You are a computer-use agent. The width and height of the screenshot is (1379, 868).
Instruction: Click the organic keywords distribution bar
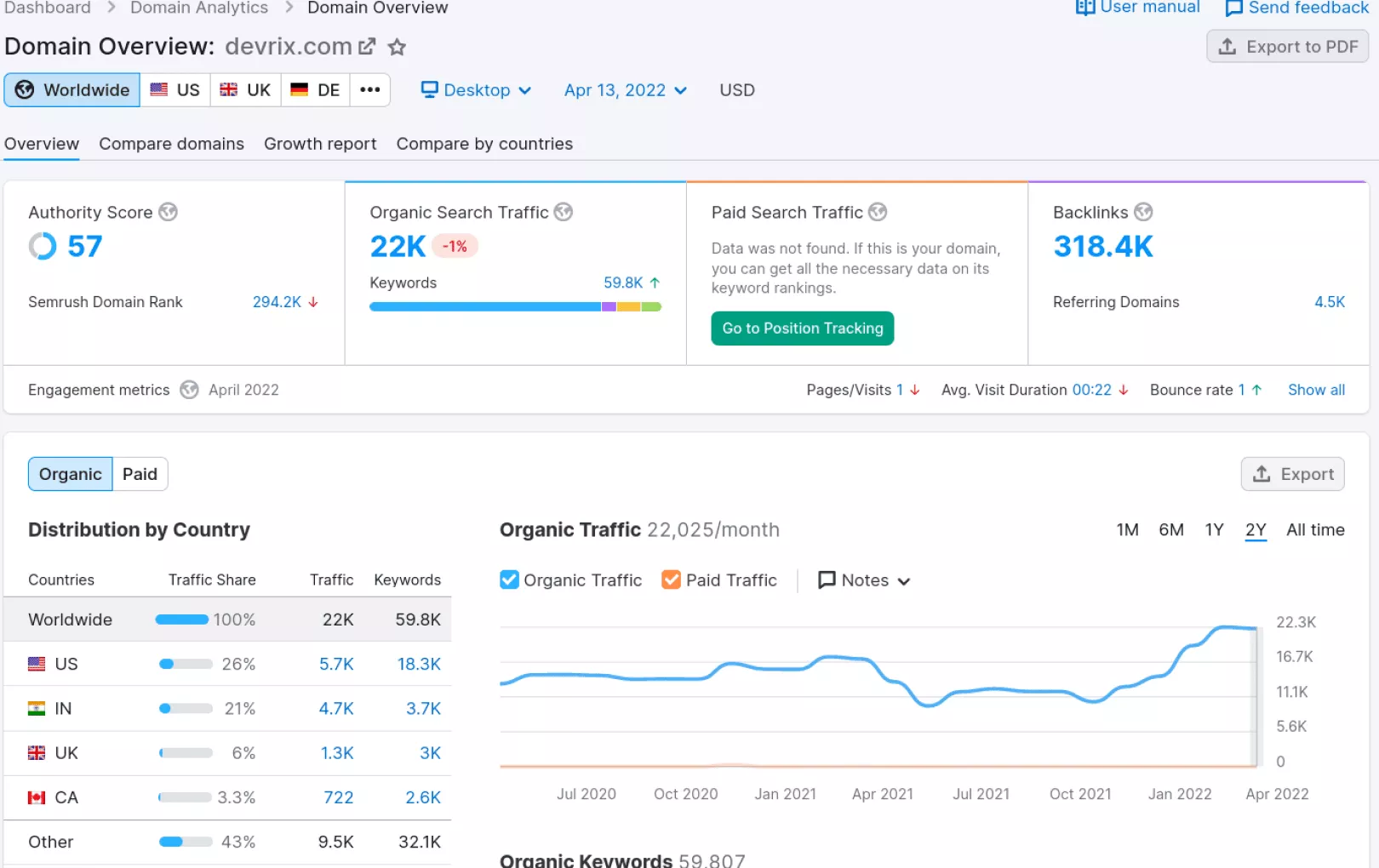pyautogui.click(x=515, y=307)
